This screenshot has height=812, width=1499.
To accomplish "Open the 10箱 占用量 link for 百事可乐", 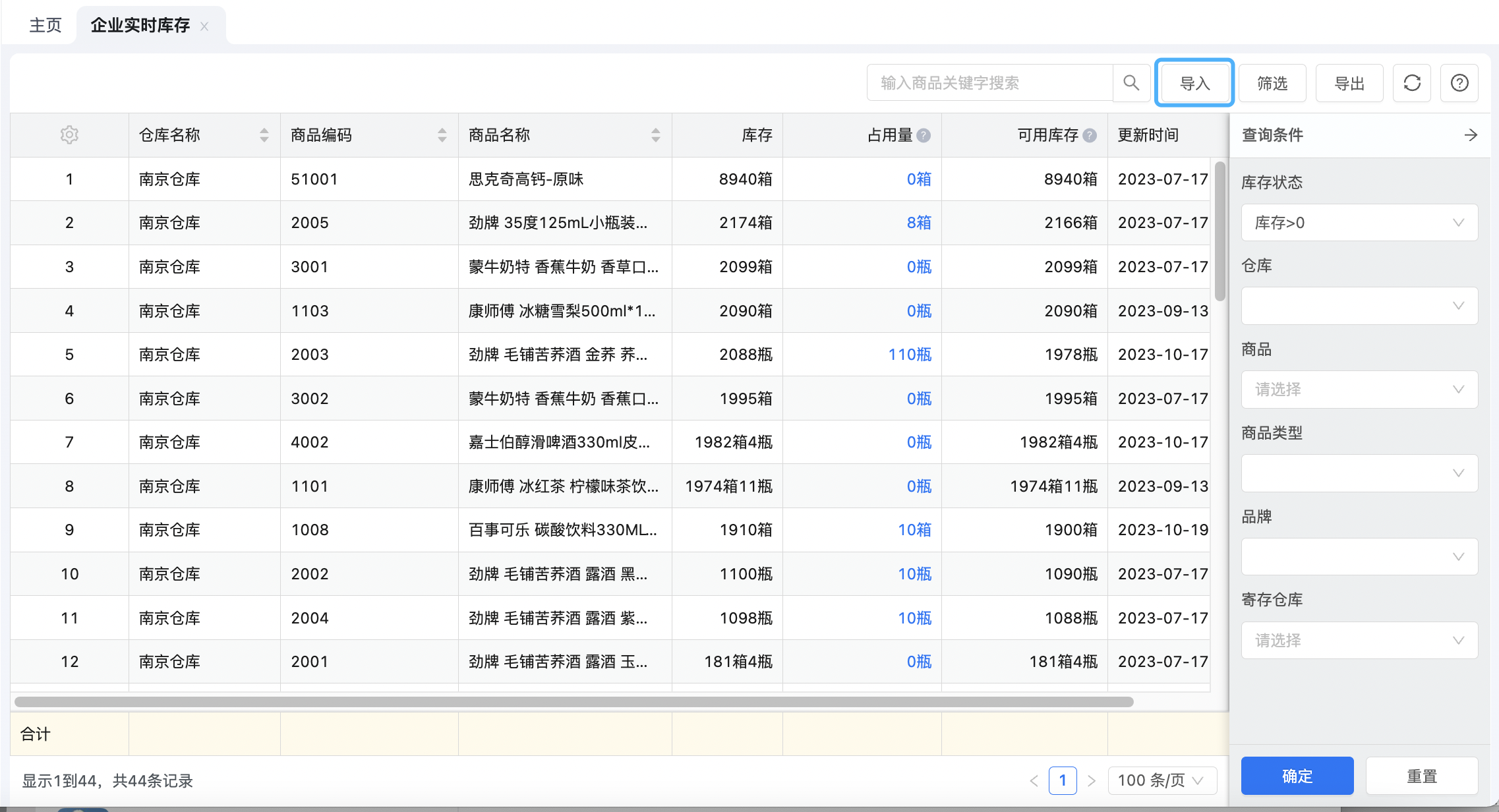I will click(x=915, y=530).
